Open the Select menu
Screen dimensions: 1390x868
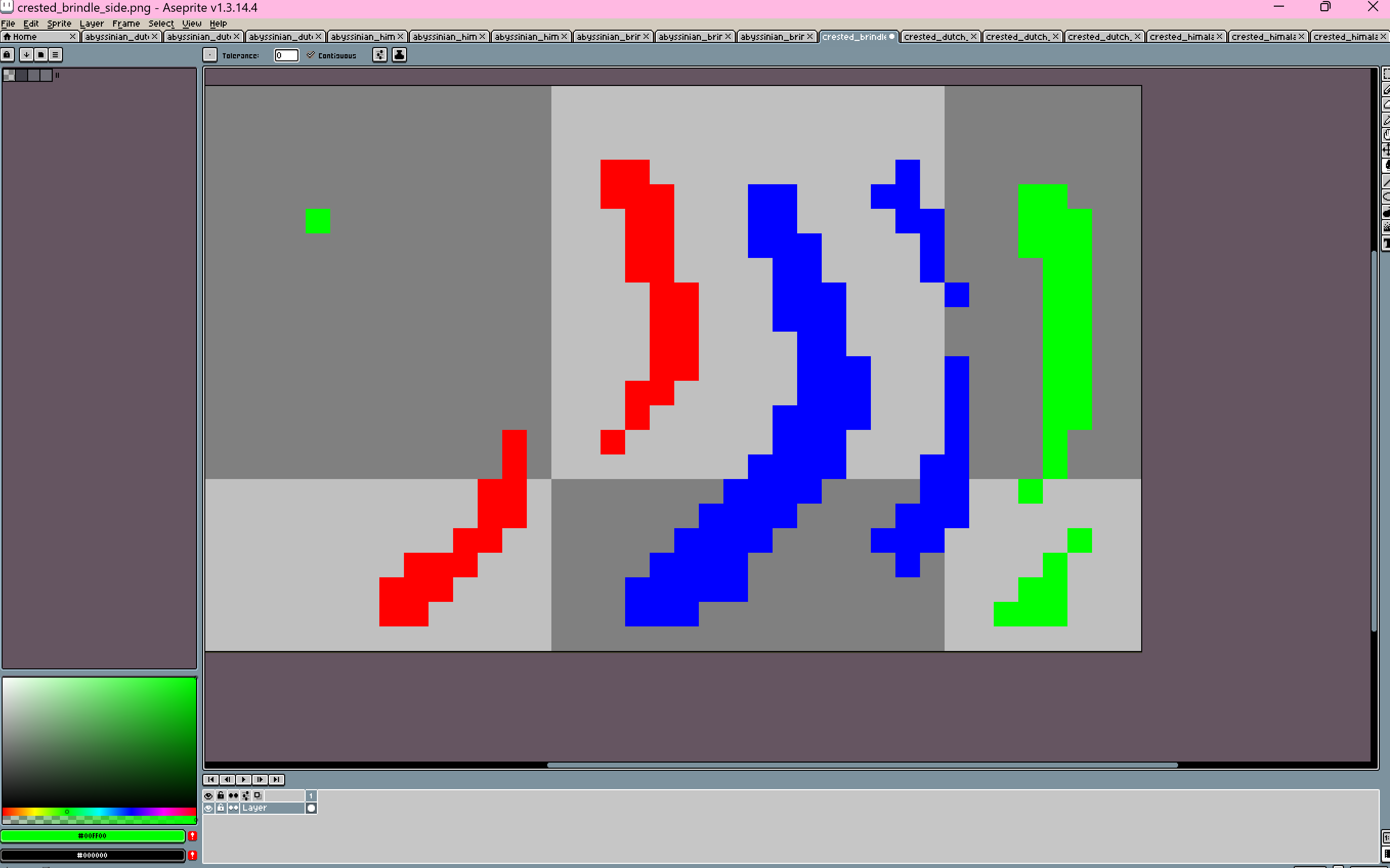[x=161, y=24]
